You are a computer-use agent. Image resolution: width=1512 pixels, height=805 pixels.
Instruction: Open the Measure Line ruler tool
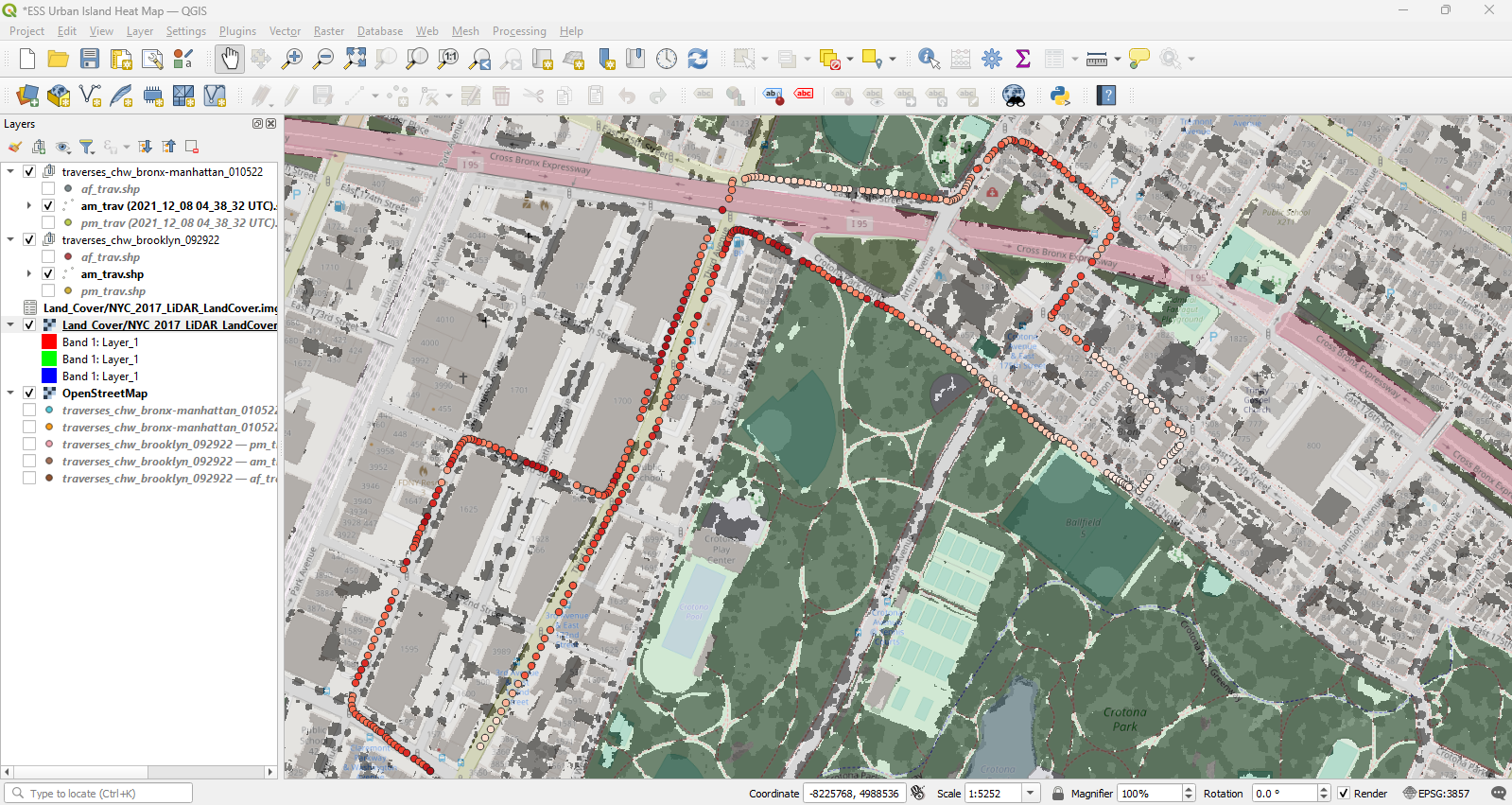(1097, 59)
